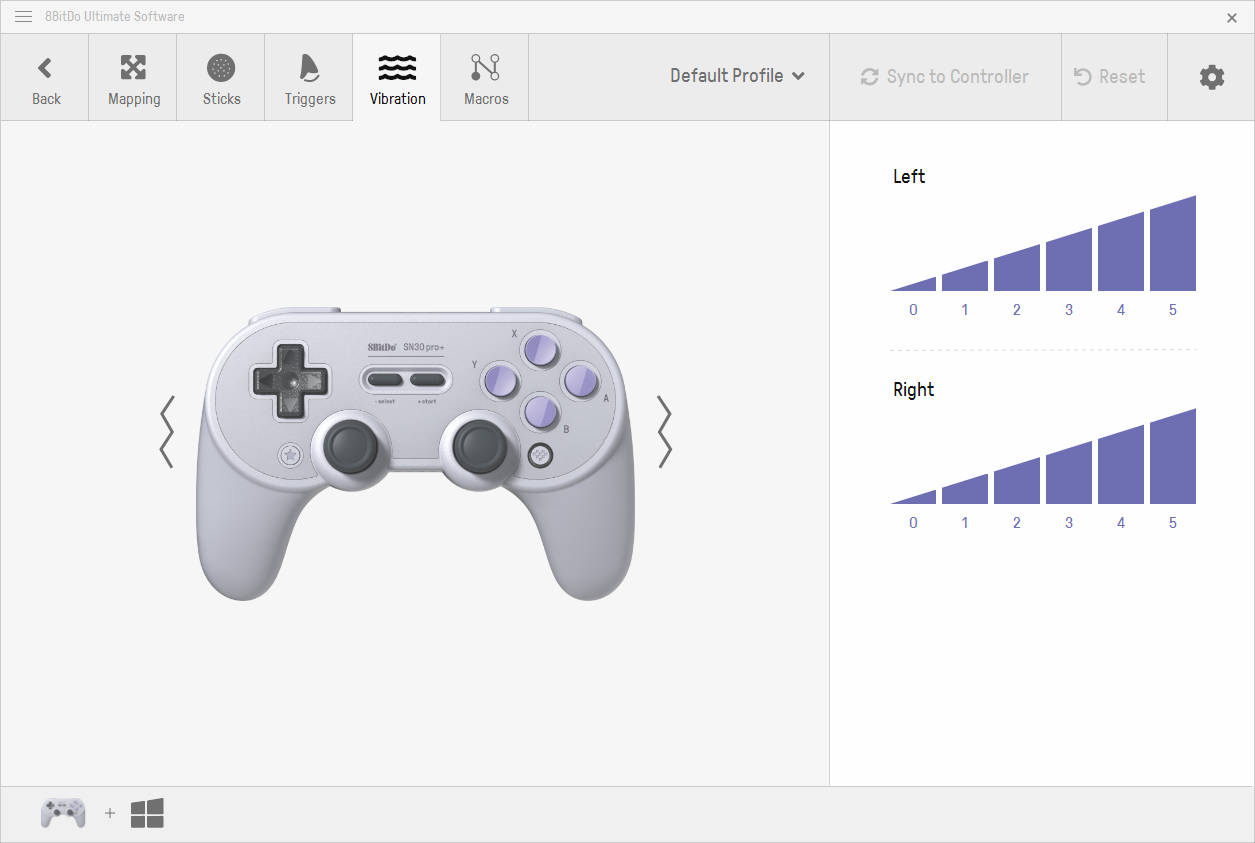1255x843 pixels.
Task: Switch to the Sticks tab
Action: click(221, 78)
